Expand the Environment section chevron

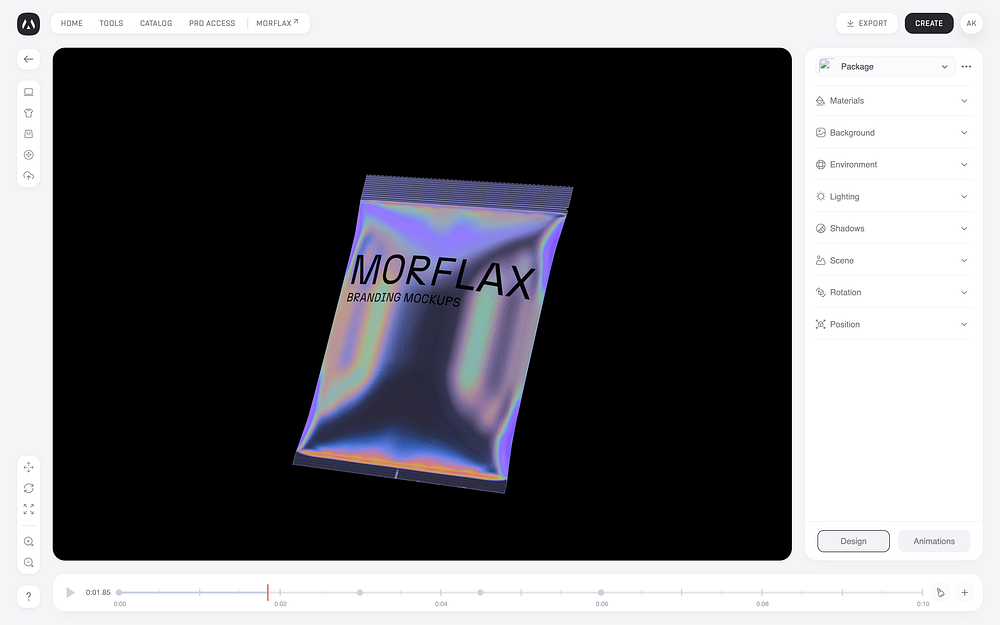pyautogui.click(x=964, y=165)
